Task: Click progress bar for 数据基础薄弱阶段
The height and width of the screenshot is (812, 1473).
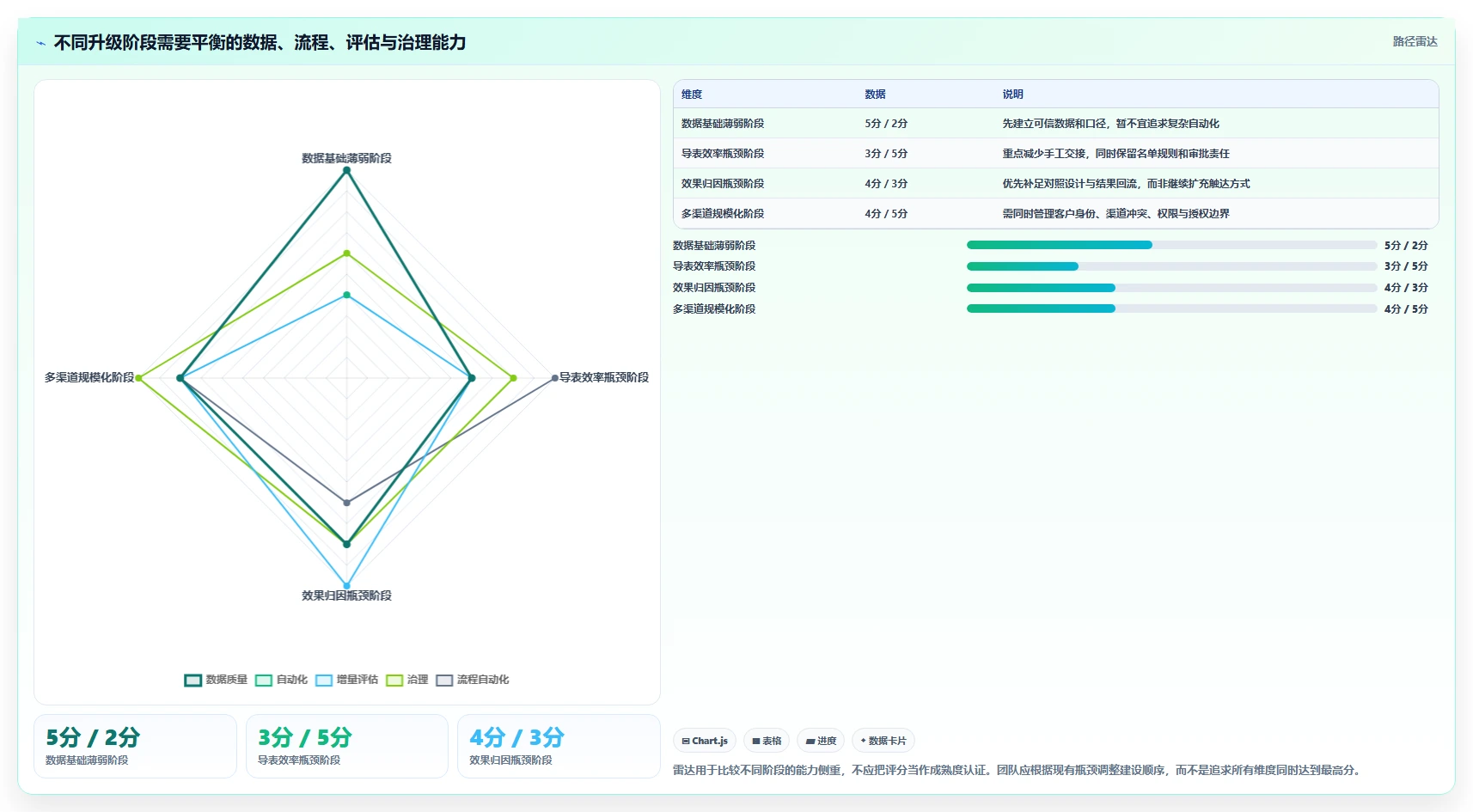Action: pos(1171,245)
